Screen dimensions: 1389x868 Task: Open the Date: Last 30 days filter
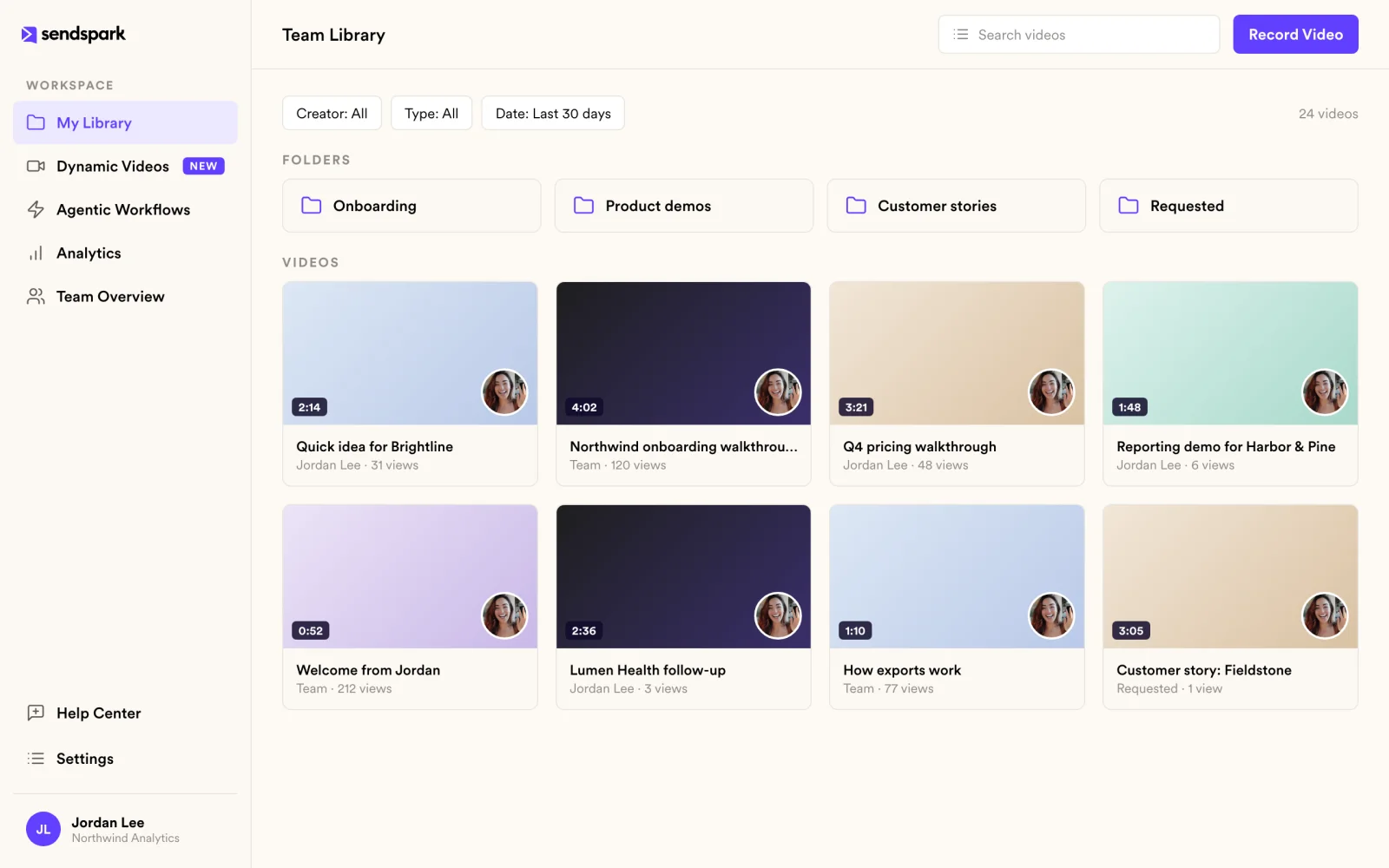(x=553, y=113)
